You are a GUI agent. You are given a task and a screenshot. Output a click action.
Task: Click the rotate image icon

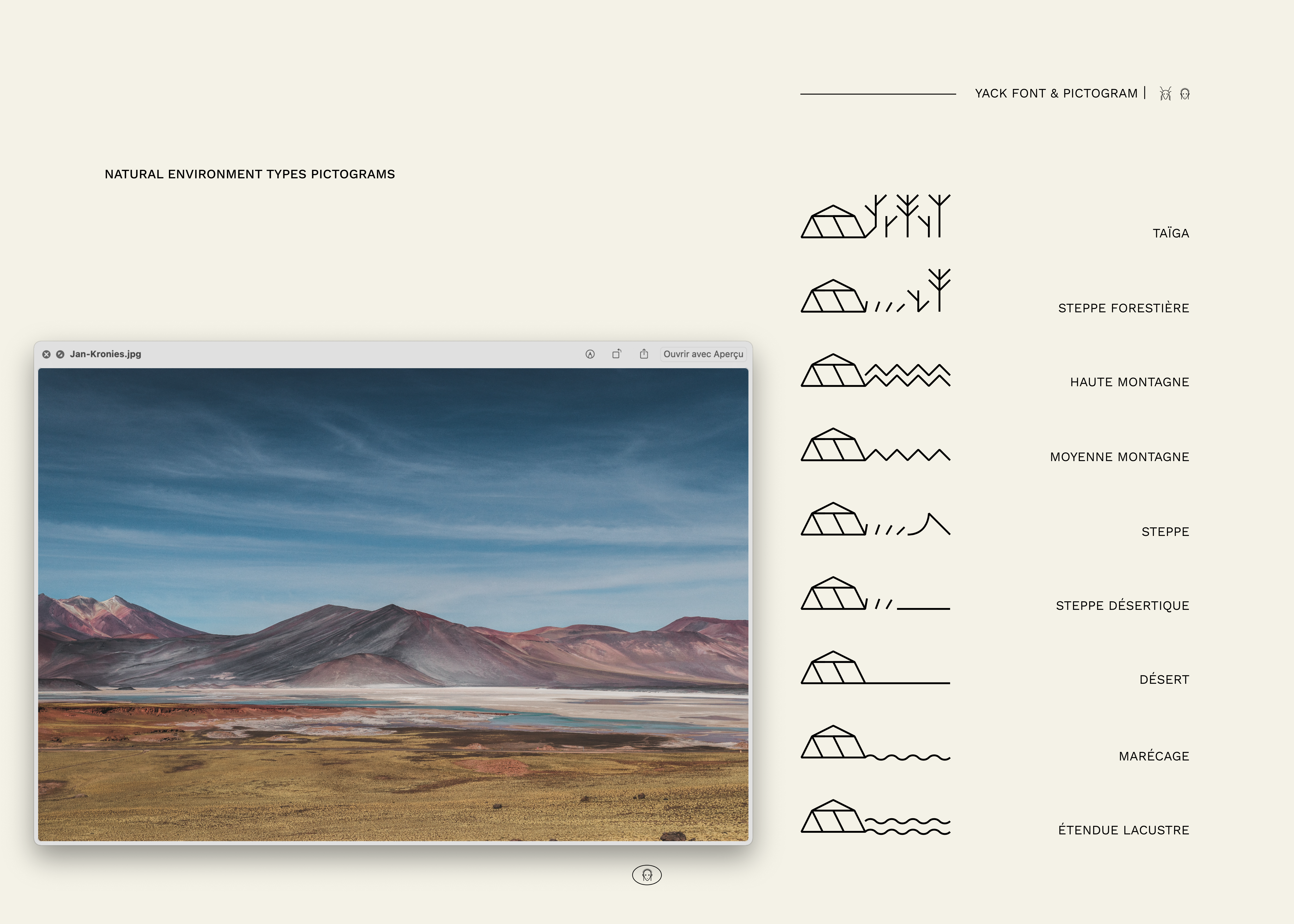[617, 354]
